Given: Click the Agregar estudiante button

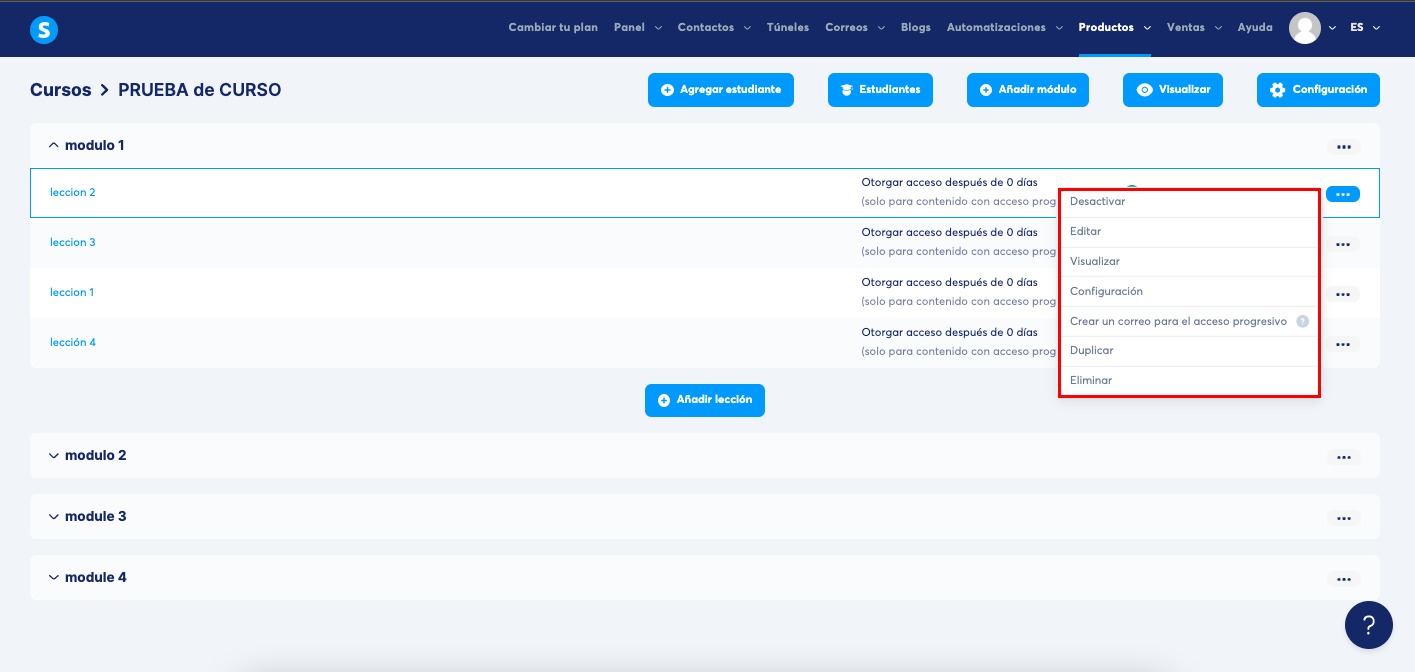Looking at the screenshot, I should pyautogui.click(x=720, y=90).
